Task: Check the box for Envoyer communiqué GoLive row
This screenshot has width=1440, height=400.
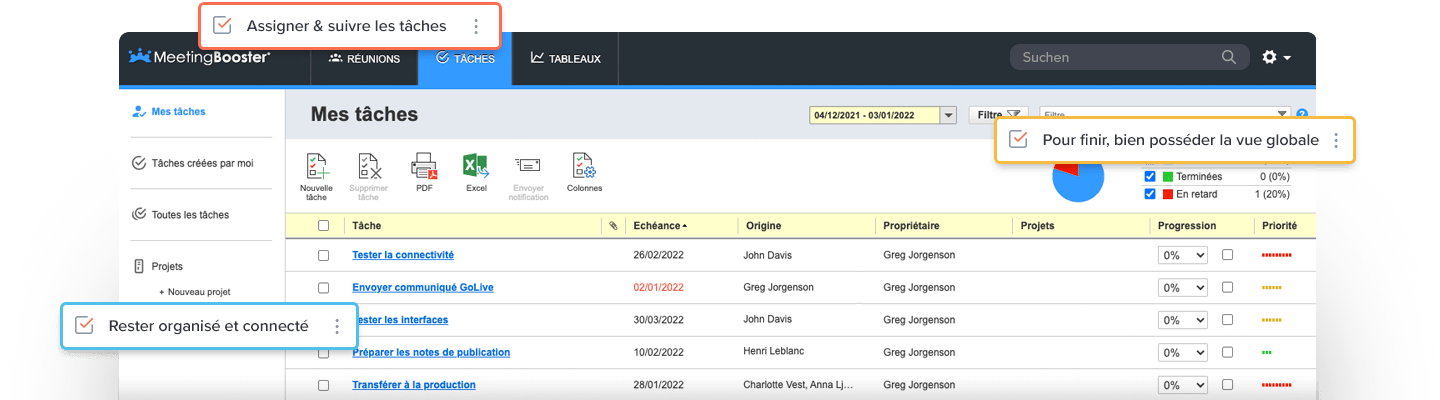Action: click(323, 287)
